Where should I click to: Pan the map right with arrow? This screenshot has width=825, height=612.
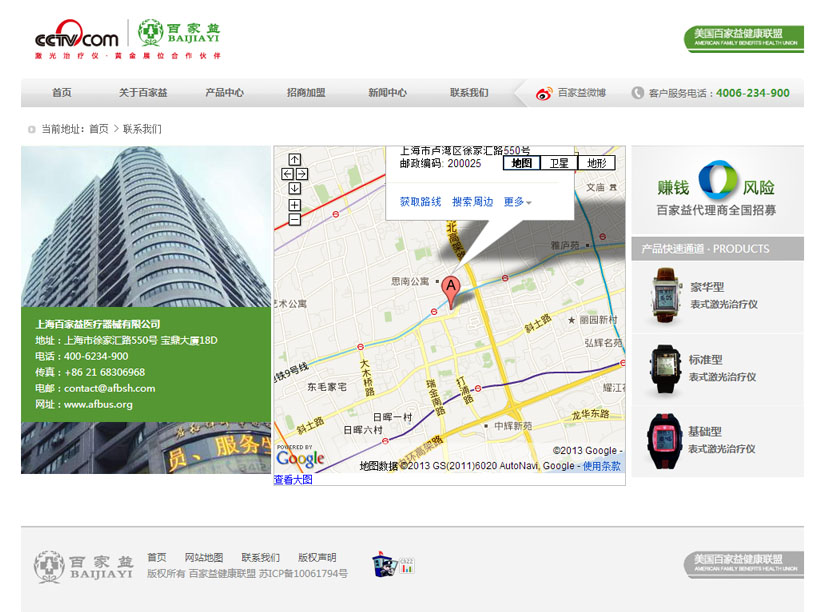click(302, 174)
